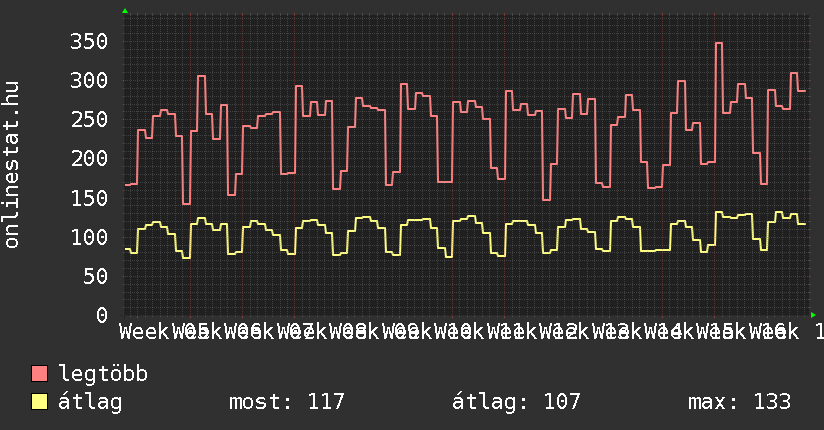Select the legtöbb legend label
Viewport: 824px width, 430px height.
point(103,374)
